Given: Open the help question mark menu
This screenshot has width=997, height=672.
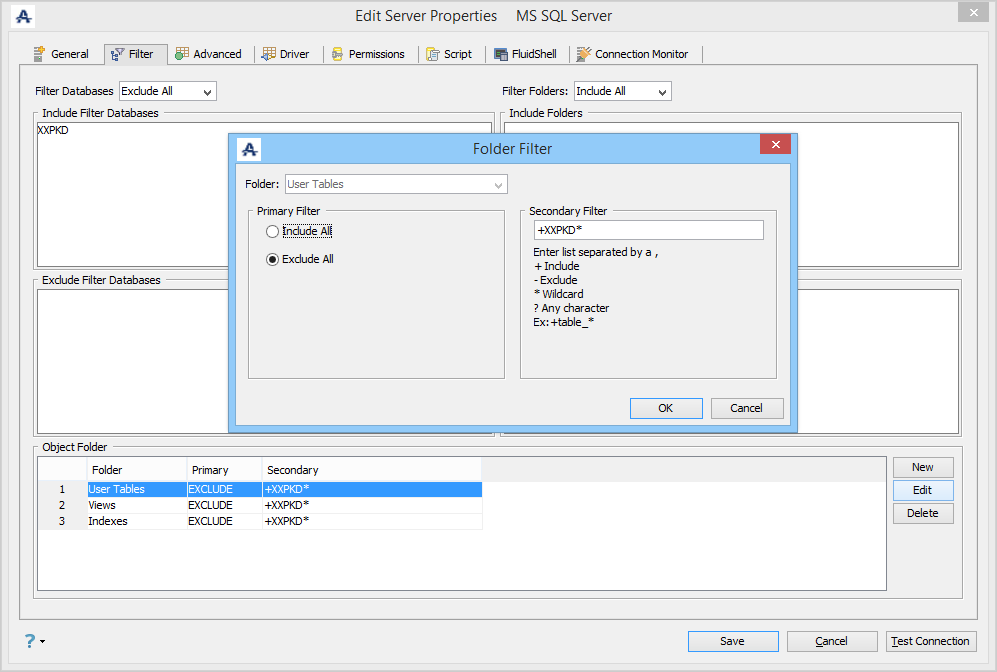Looking at the screenshot, I should (34, 641).
